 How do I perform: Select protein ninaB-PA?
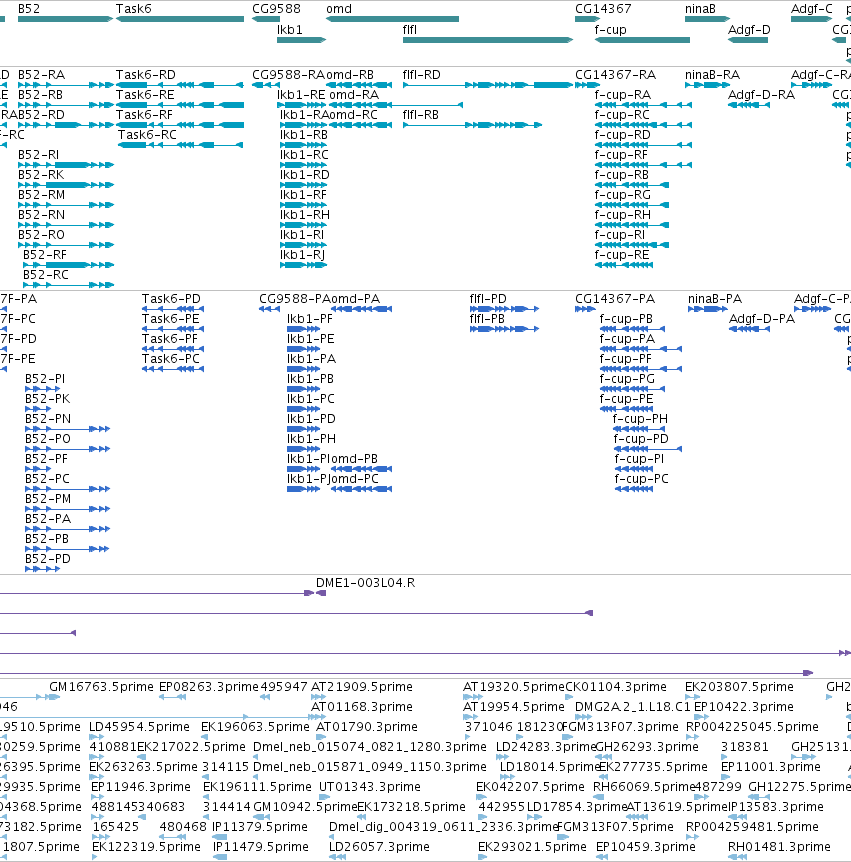[x=708, y=309]
